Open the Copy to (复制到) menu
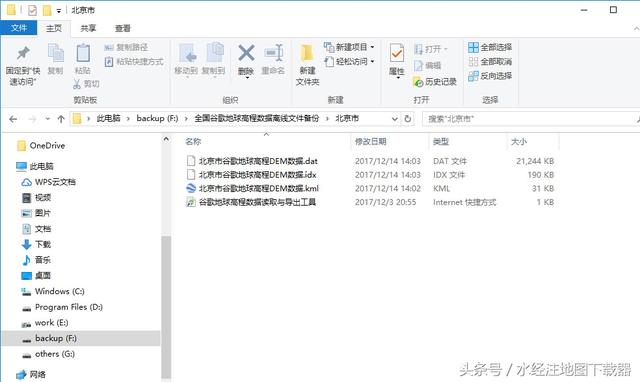 coord(213,60)
